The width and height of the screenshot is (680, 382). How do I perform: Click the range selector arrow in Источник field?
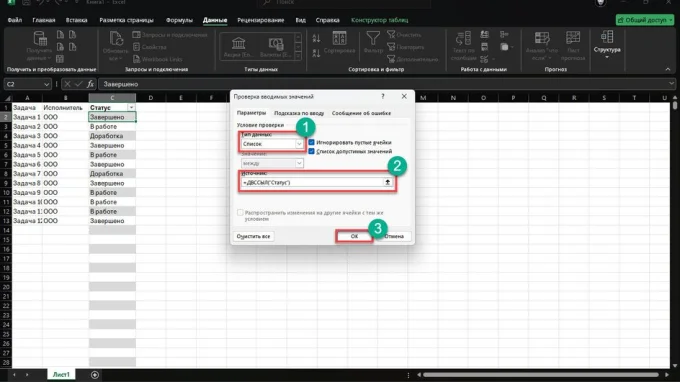tap(388, 183)
